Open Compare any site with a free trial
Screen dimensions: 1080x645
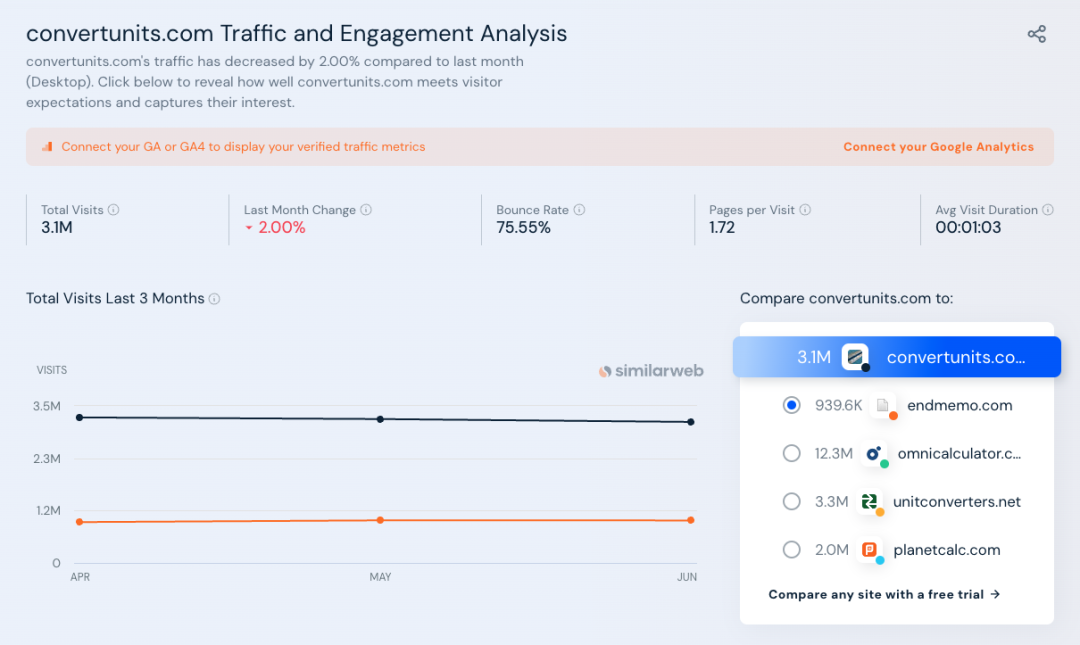[884, 594]
